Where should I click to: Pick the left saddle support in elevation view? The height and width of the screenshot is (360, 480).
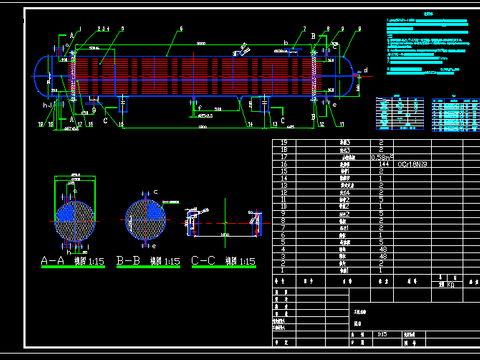click(123, 104)
